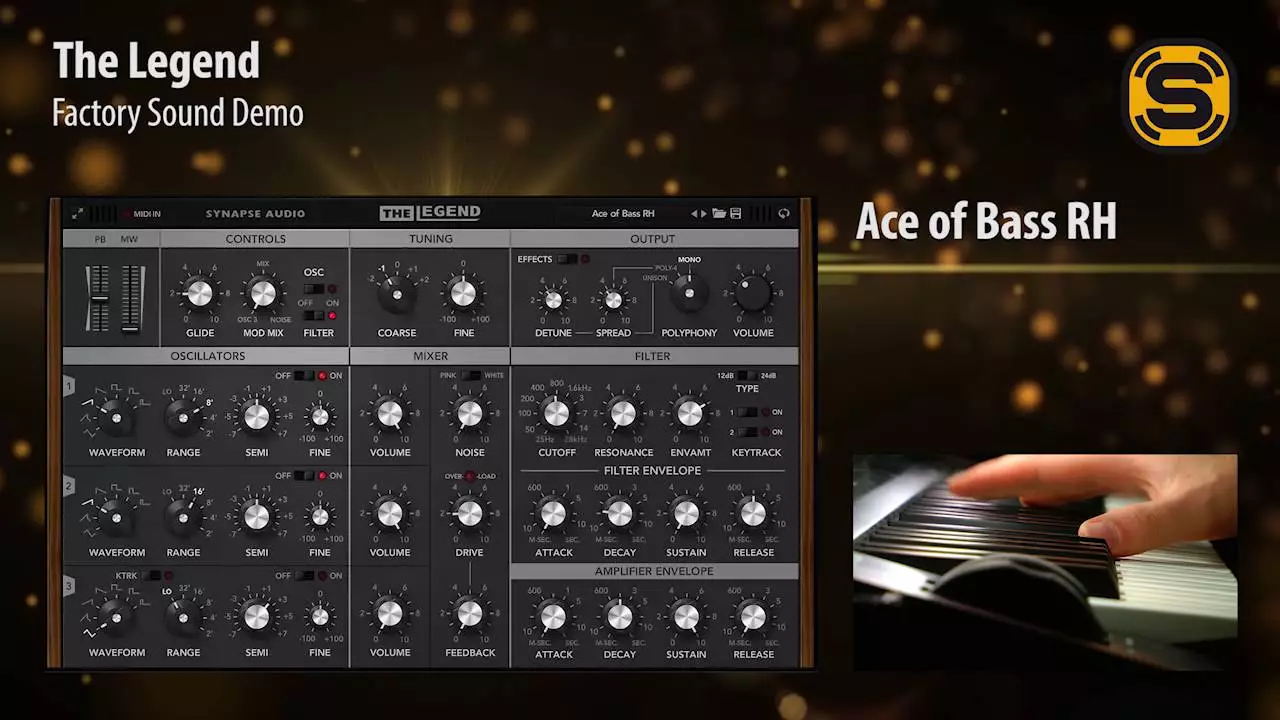Click the DRIVE knob
1280x720 pixels.
469,514
